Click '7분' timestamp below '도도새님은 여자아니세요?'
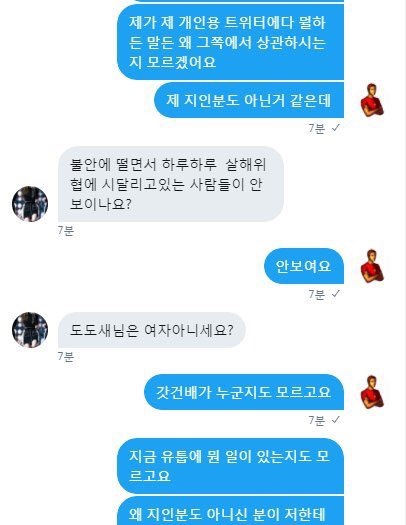Image resolution: width=406 pixels, height=525 pixels. (x=66, y=357)
